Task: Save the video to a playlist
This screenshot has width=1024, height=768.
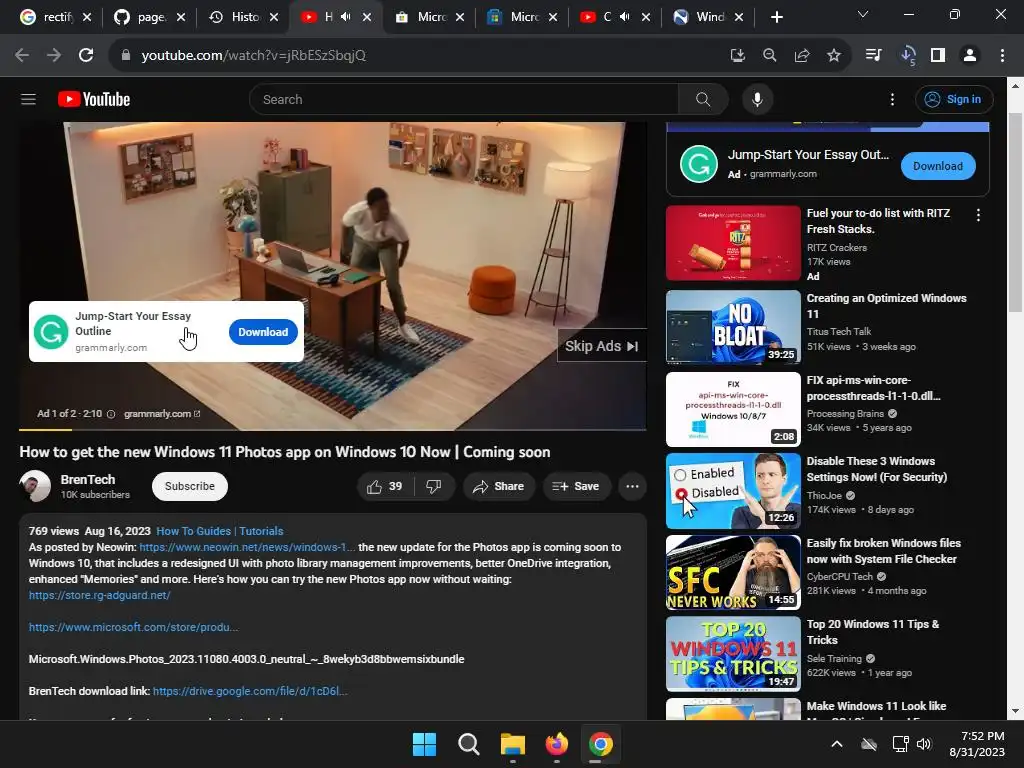Action: click(576, 487)
